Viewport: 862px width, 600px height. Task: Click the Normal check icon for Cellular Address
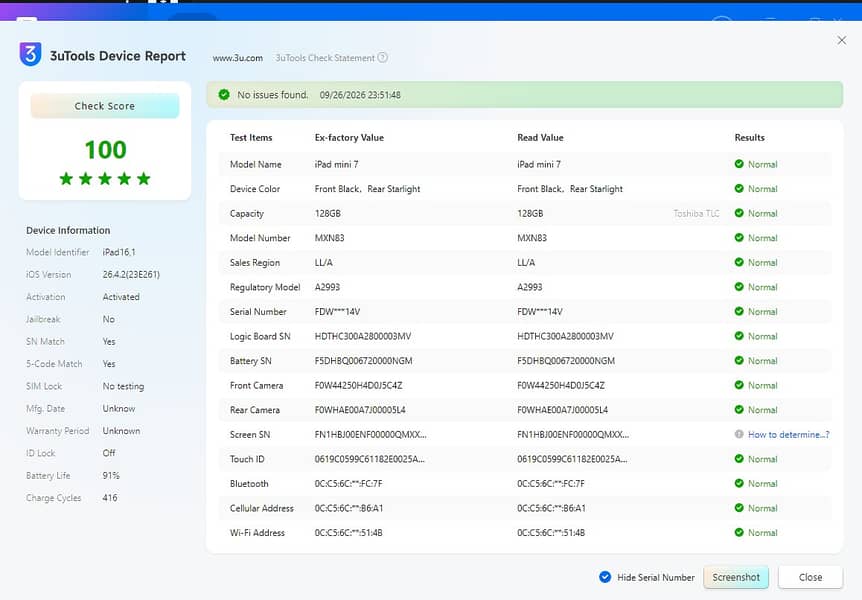[x=739, y=508]
